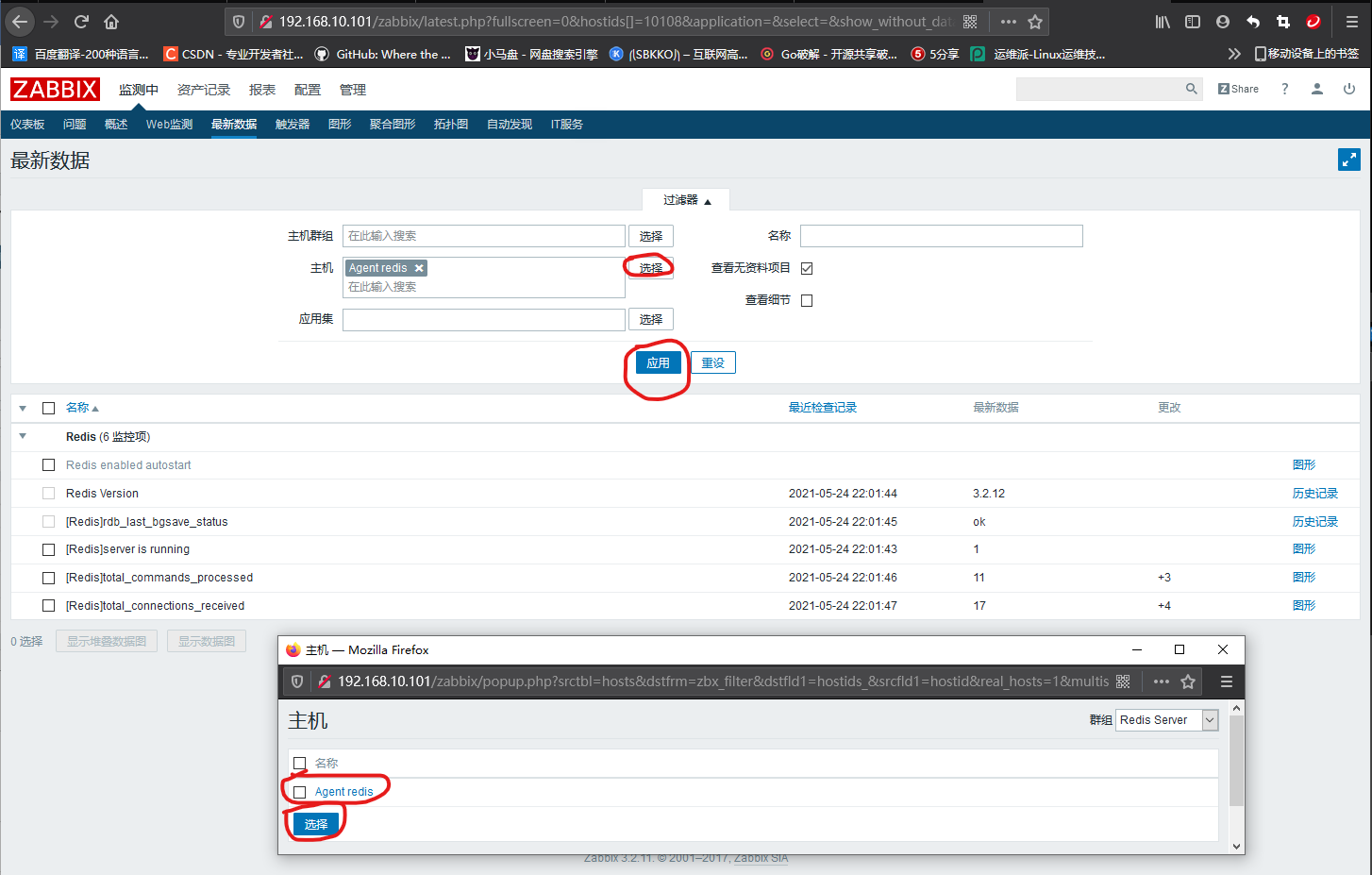Viewport: 1372px width, 875px height.
Task: Open the QR code icon in main address bar
Action: click(970, 22)
